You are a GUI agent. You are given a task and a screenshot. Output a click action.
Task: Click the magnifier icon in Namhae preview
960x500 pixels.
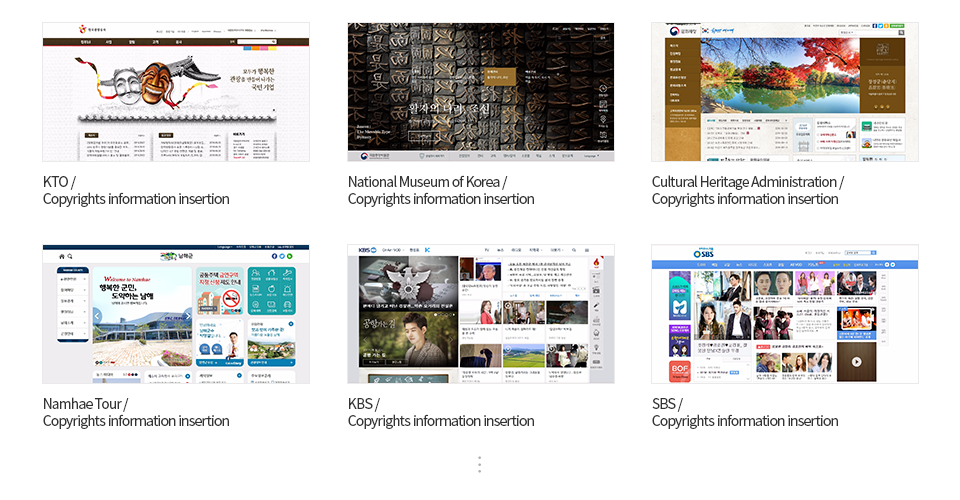pos(70,257)
